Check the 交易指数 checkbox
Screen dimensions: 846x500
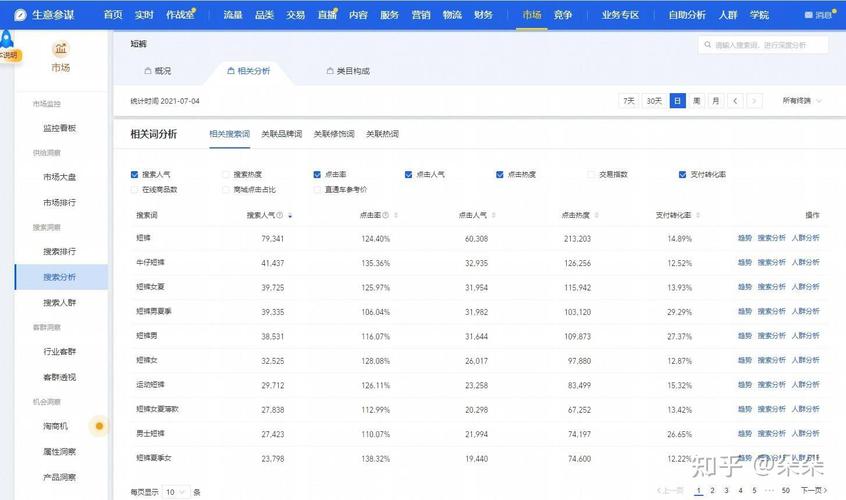pos(591,174)
